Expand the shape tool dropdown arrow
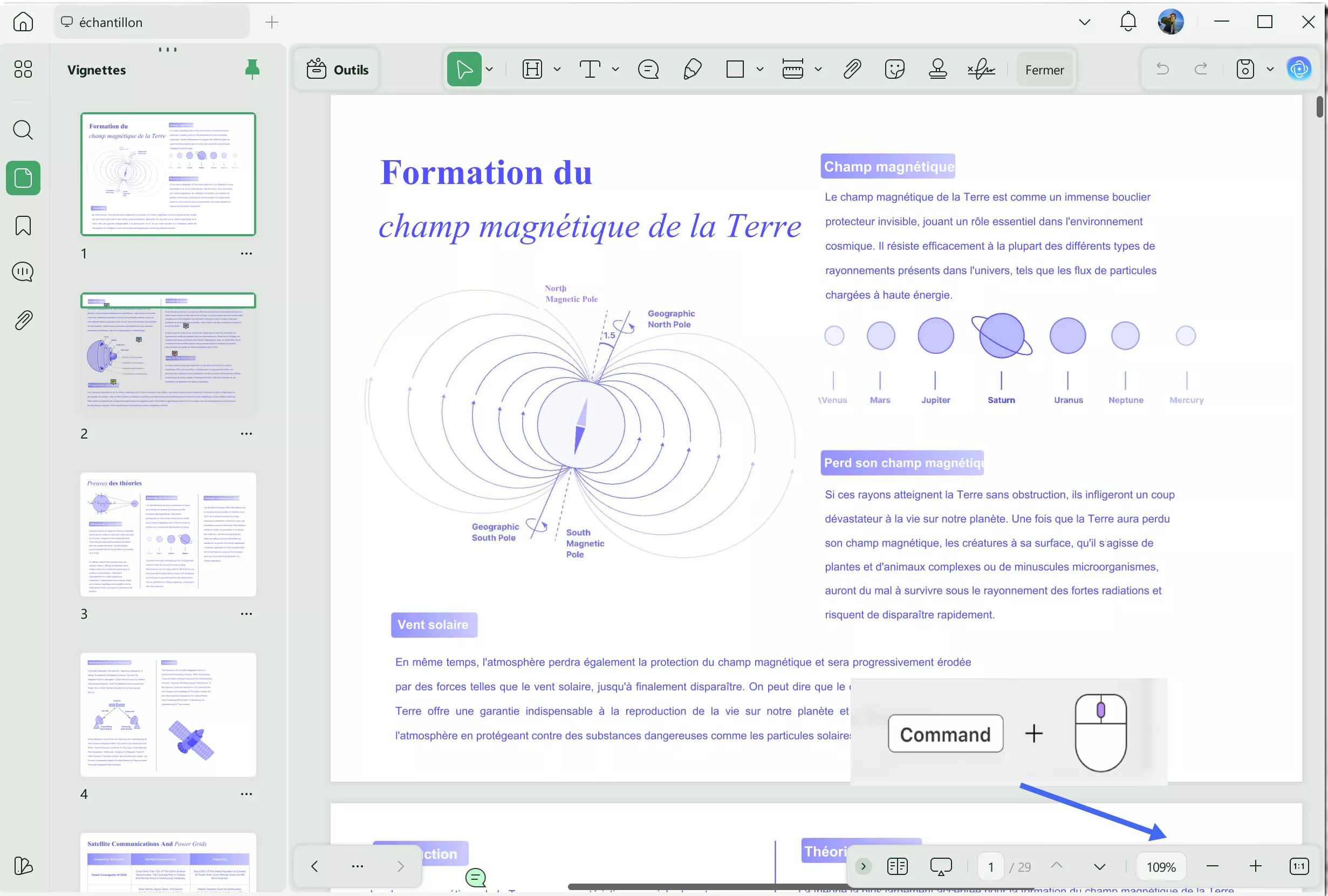 tap(760, 70)
